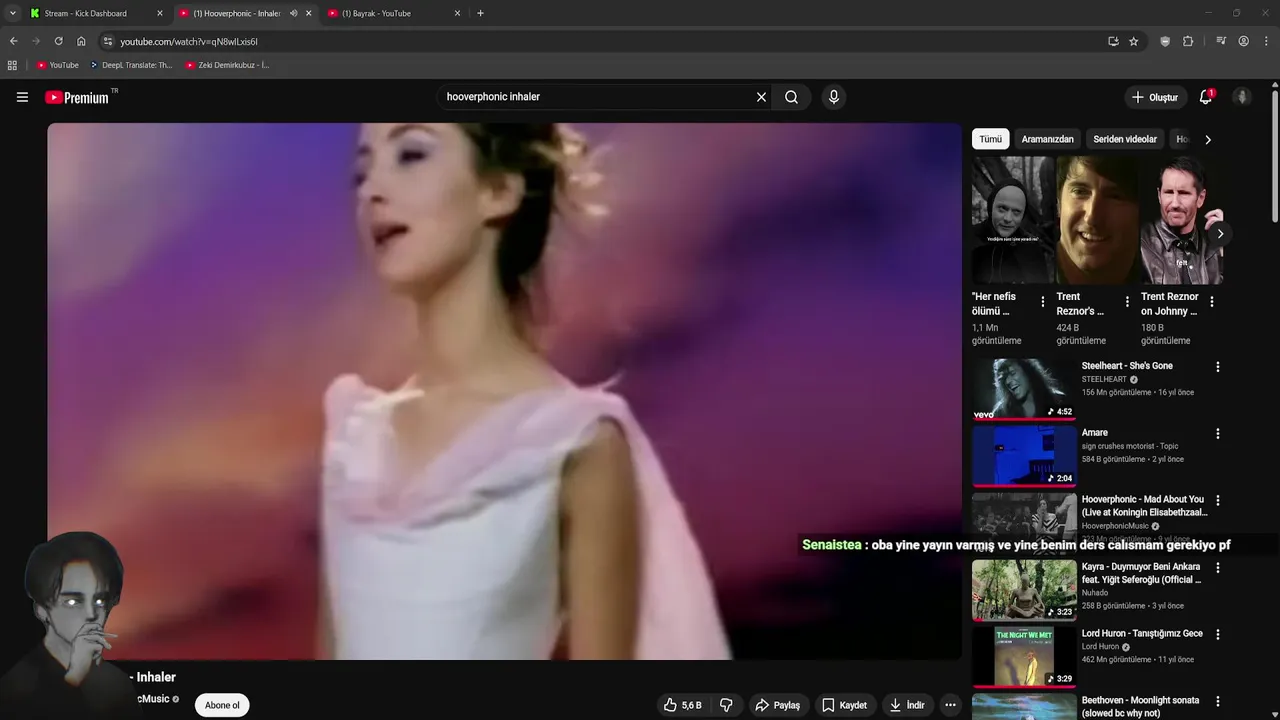Open options for Beethoven Moonlight sonata
This screenshot has width=1280, height=720.
[1217, 701]
